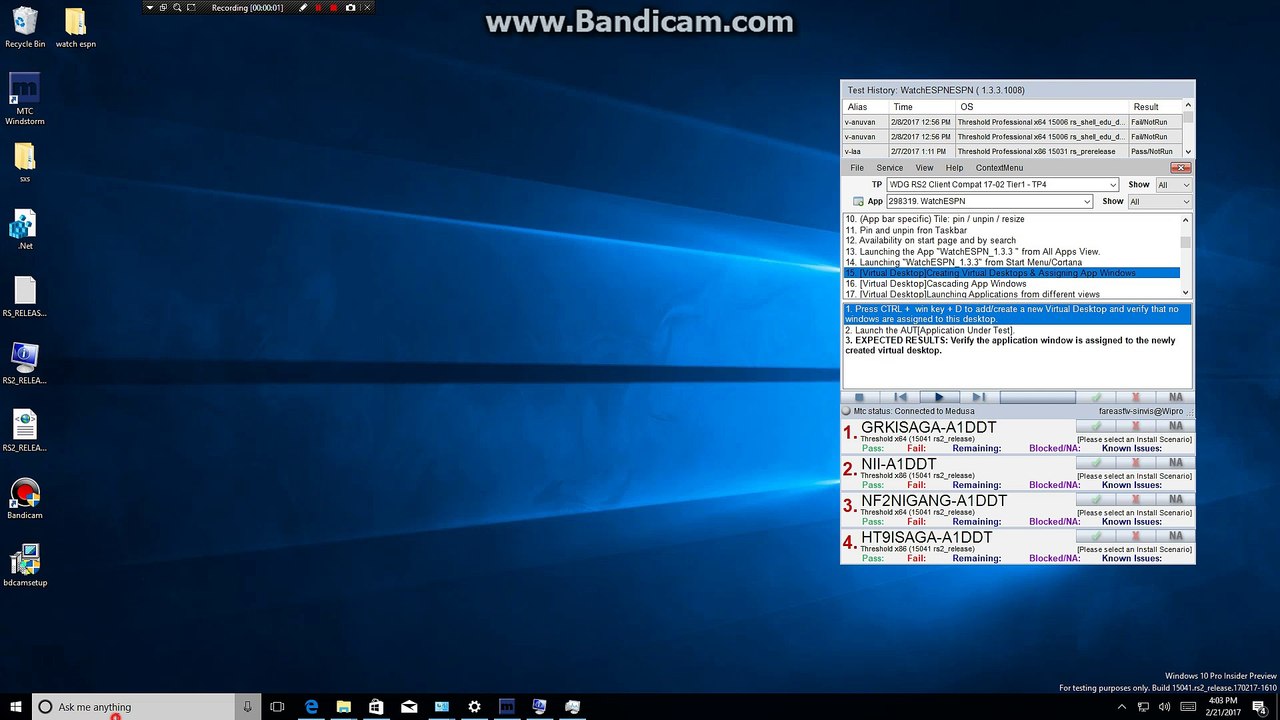Click the test case list scrollbar
This screenshot has height=720, width=1280.
pyautogui.click(x=1186, y=255)
